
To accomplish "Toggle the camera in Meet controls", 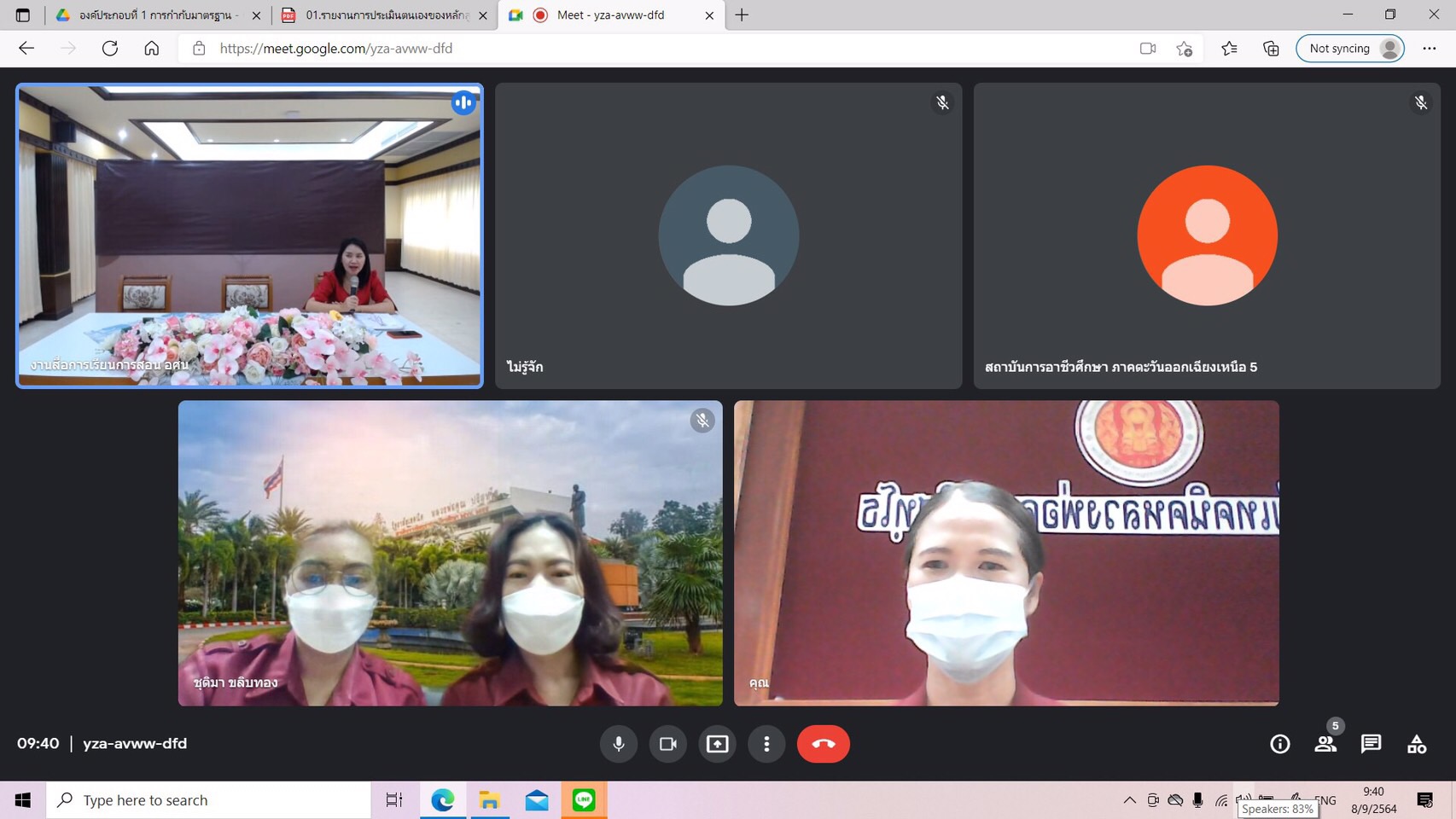I will pyautogui.click(x=668, y=744).
